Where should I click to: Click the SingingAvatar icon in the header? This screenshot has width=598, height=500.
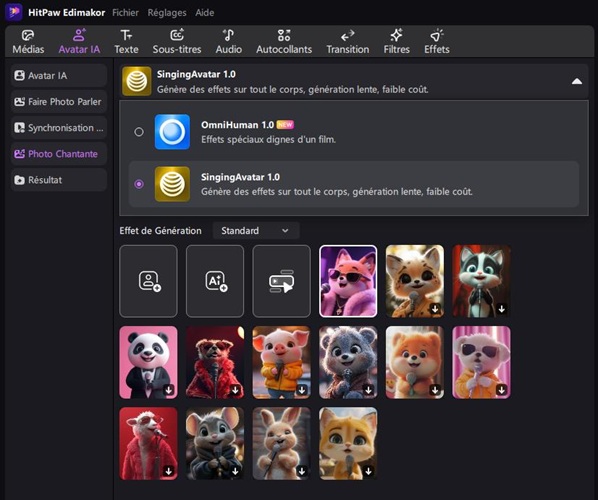(137, 81)
